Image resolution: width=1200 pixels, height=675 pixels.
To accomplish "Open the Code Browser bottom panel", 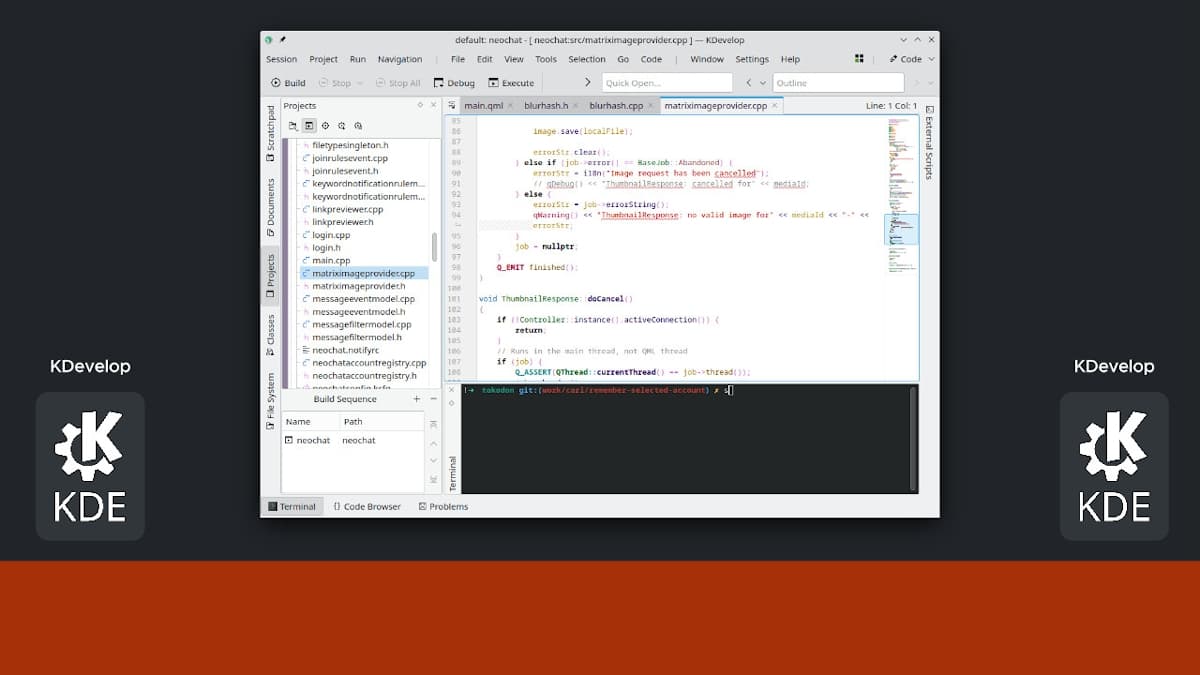I will point(367,506).
